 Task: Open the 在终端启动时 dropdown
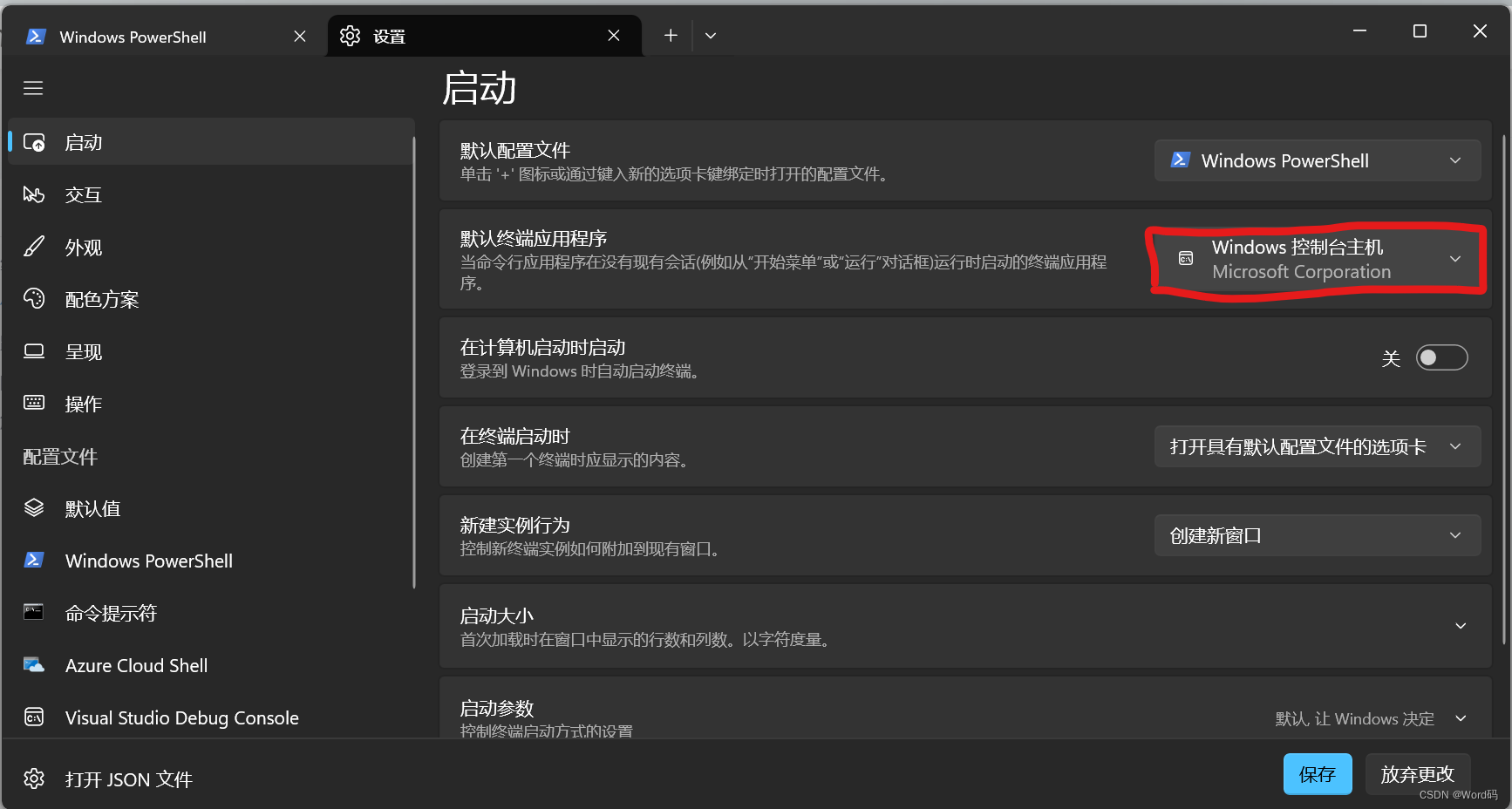click(x=1318, y=446)
